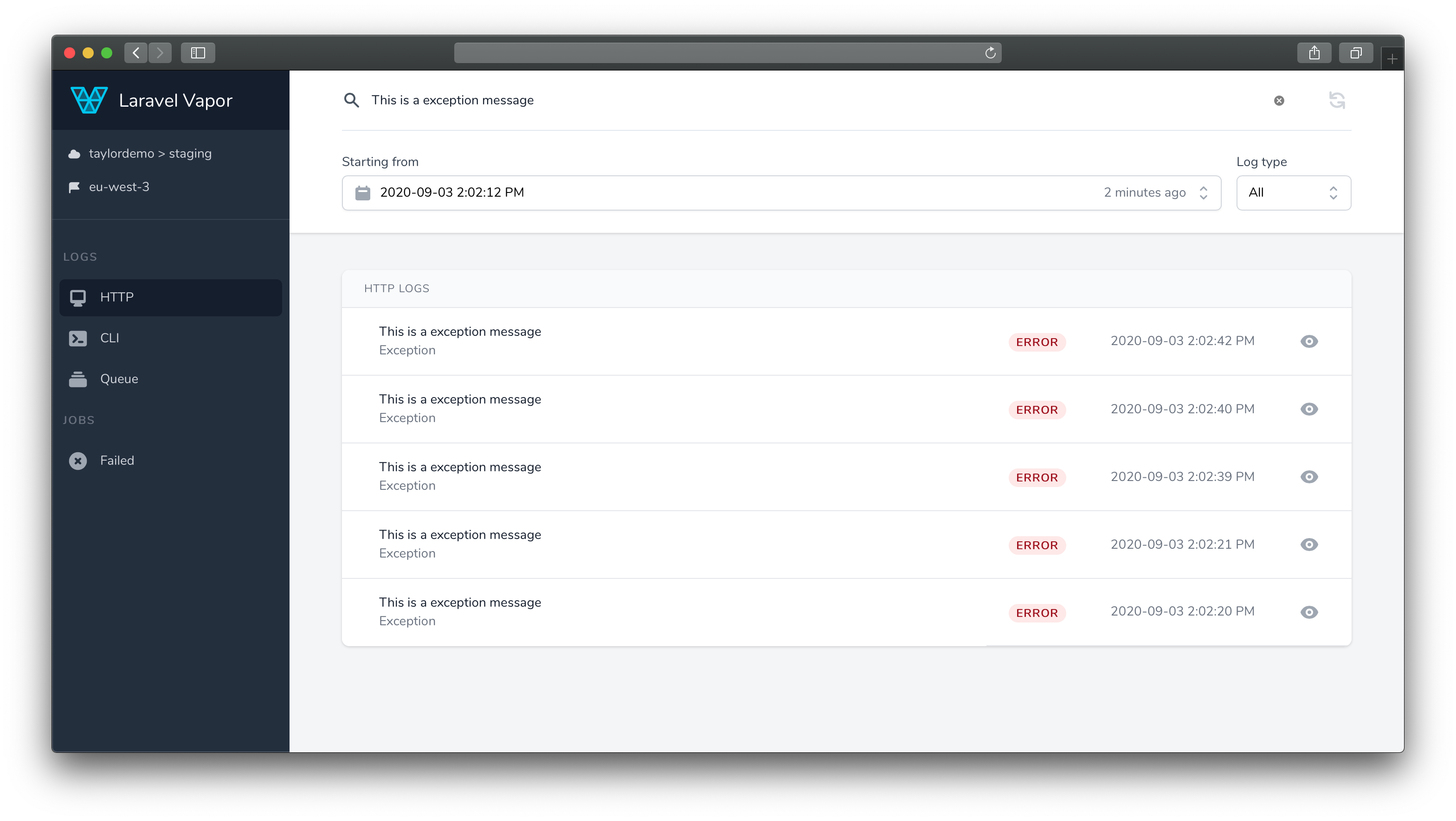Click ERROR badge on the 2:02:39 PM row
The image size is (1456, 821).
pyautogui.click(x=1037, y=477)
